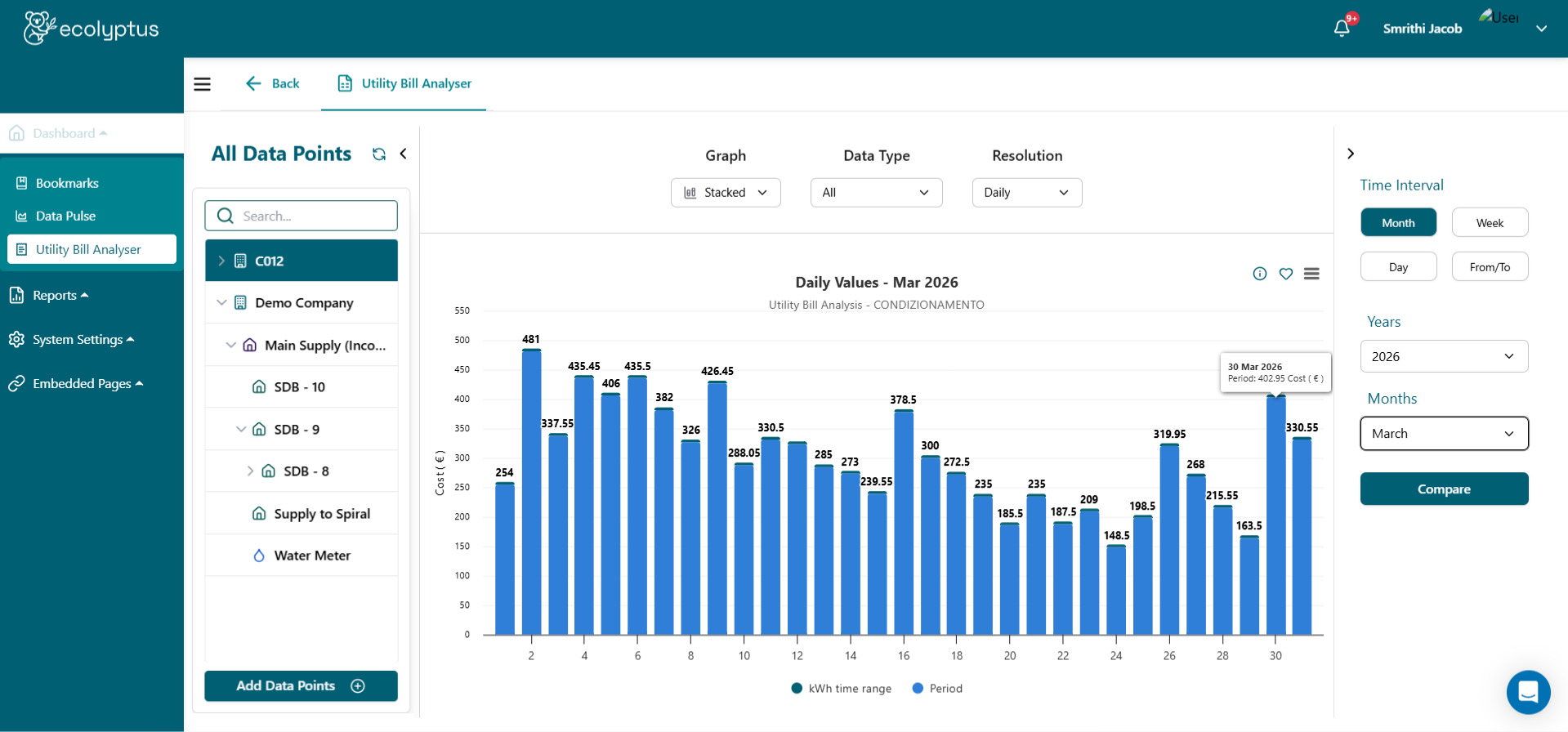This screenshot has height=732, width=1568.
Task: Toggle the kWh time range legend swatch
Action: coord(797,689)
